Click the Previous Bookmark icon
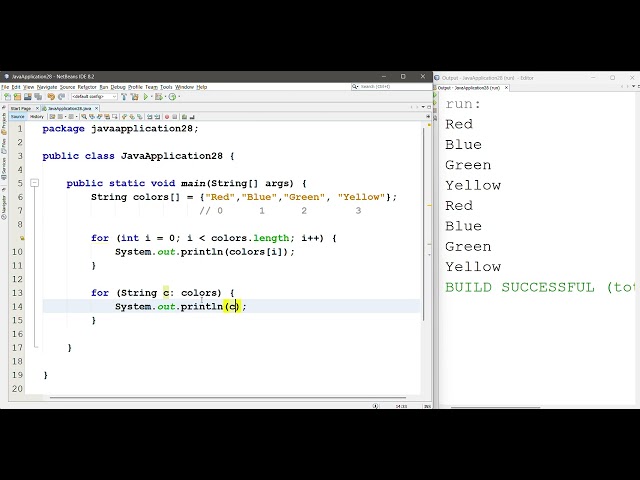 pyautogui.click(x=124, y=117)
